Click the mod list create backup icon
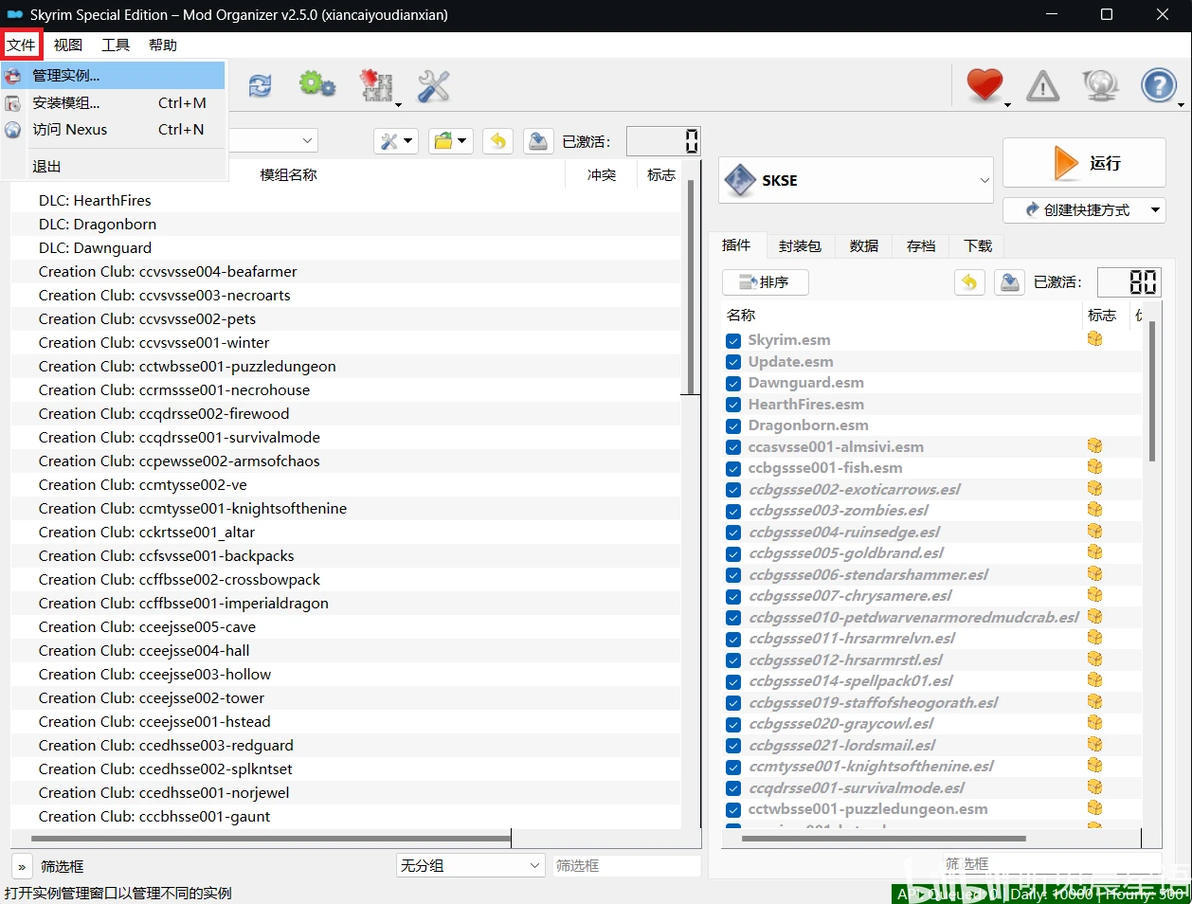This screenshot has height=904, width=1192. click(538, 141)
